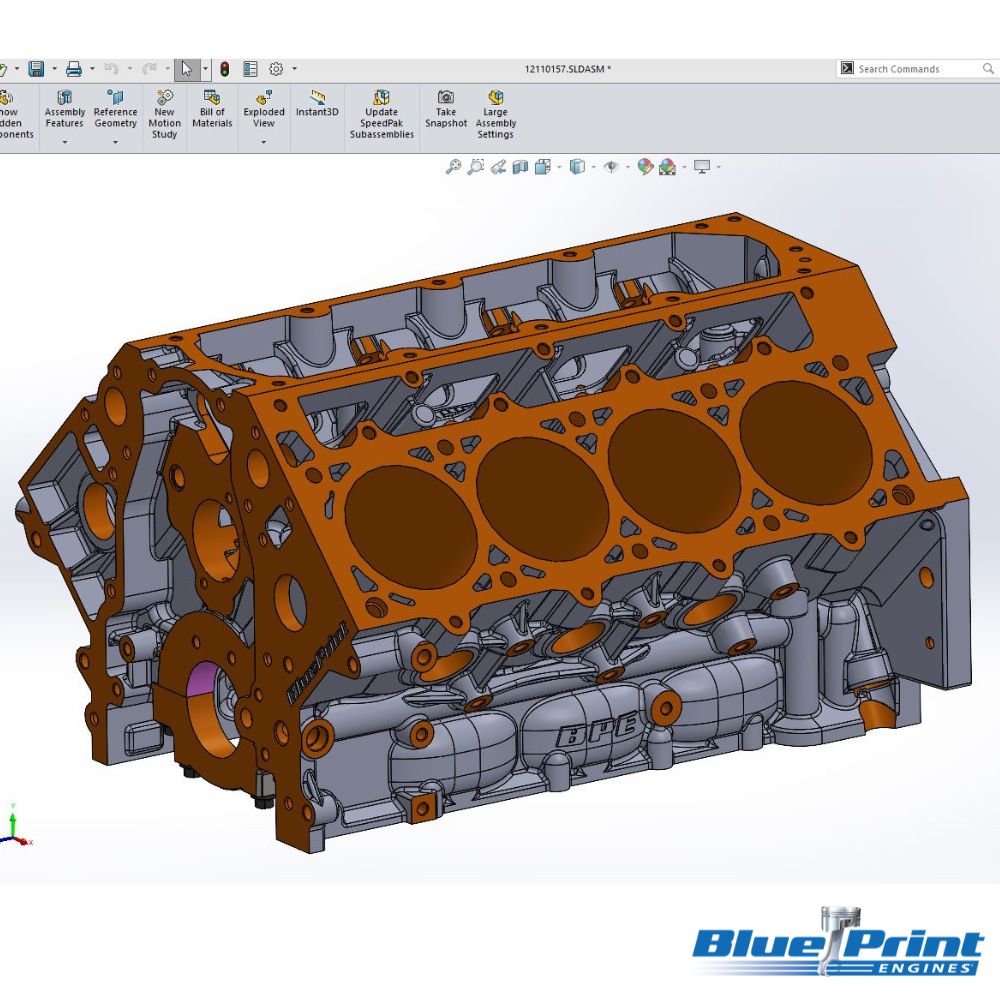Click Apply Scene icon
1000x1000 pixels.
click(x=668, y=167)
